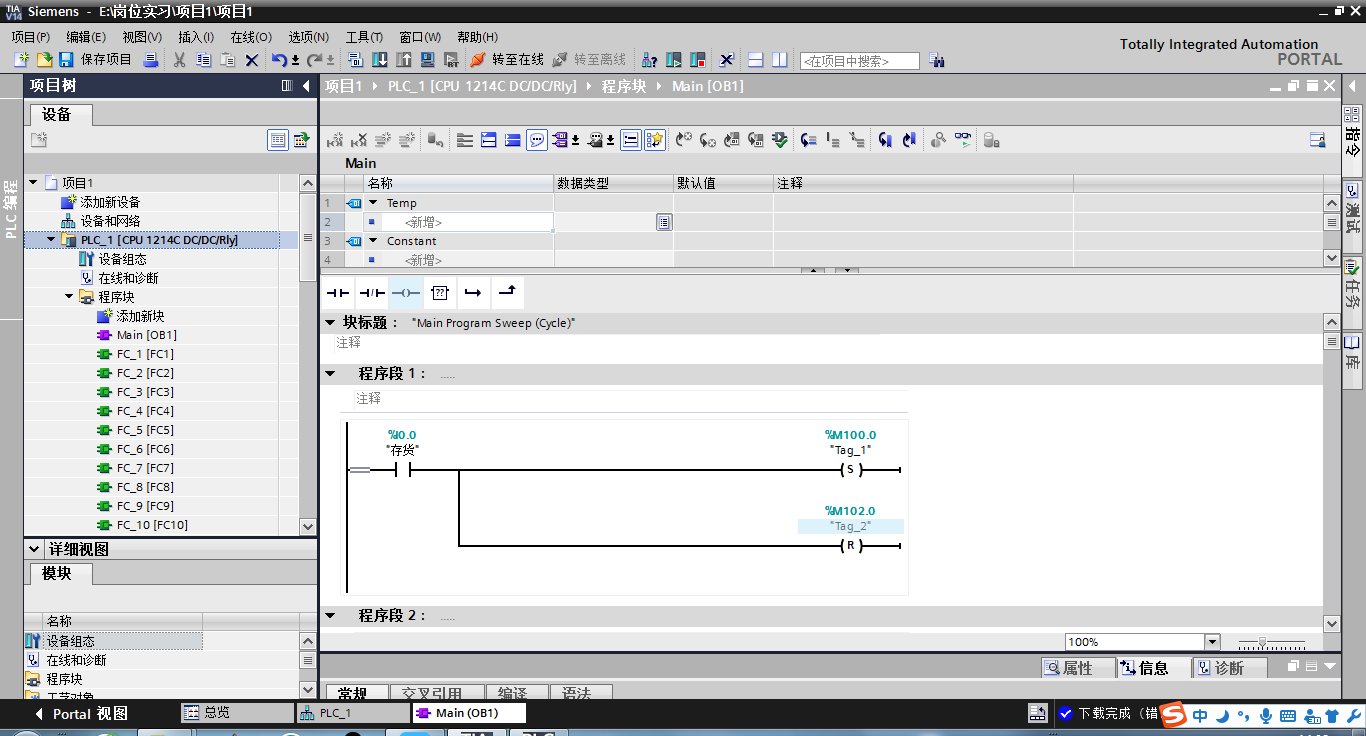The width and height of the screenshot is (1366, 736).
Task: Insert an empty box instruction
Action: click(439, 293)
